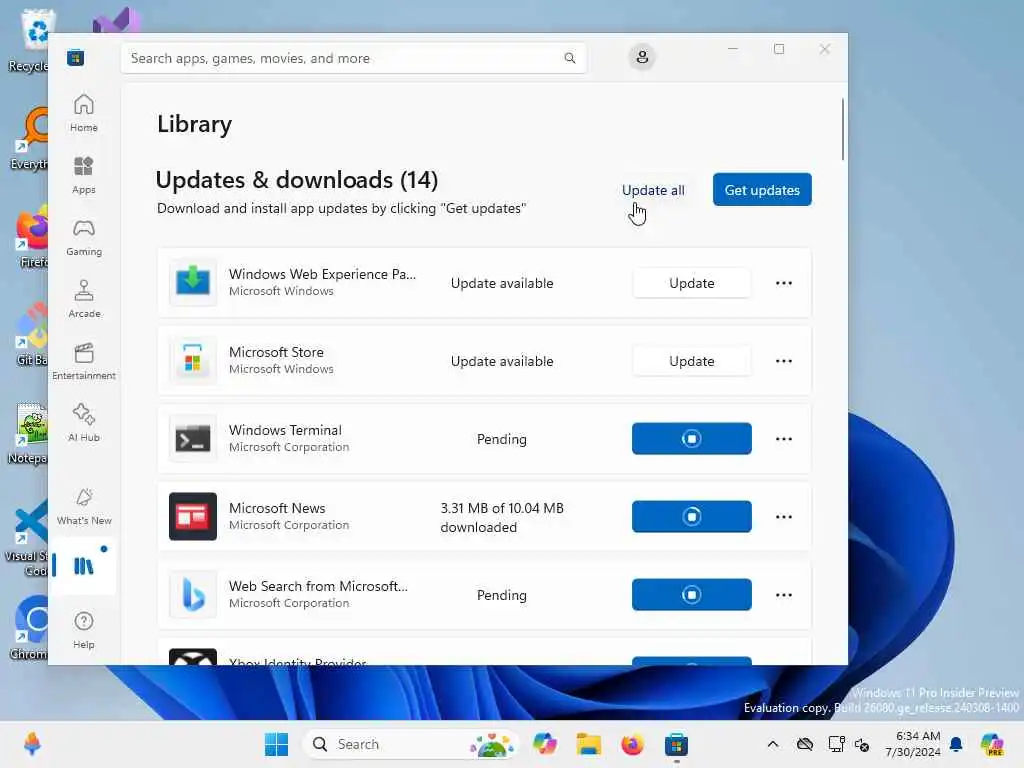Stop the pending Windows Terminal download

pos(692,438)
